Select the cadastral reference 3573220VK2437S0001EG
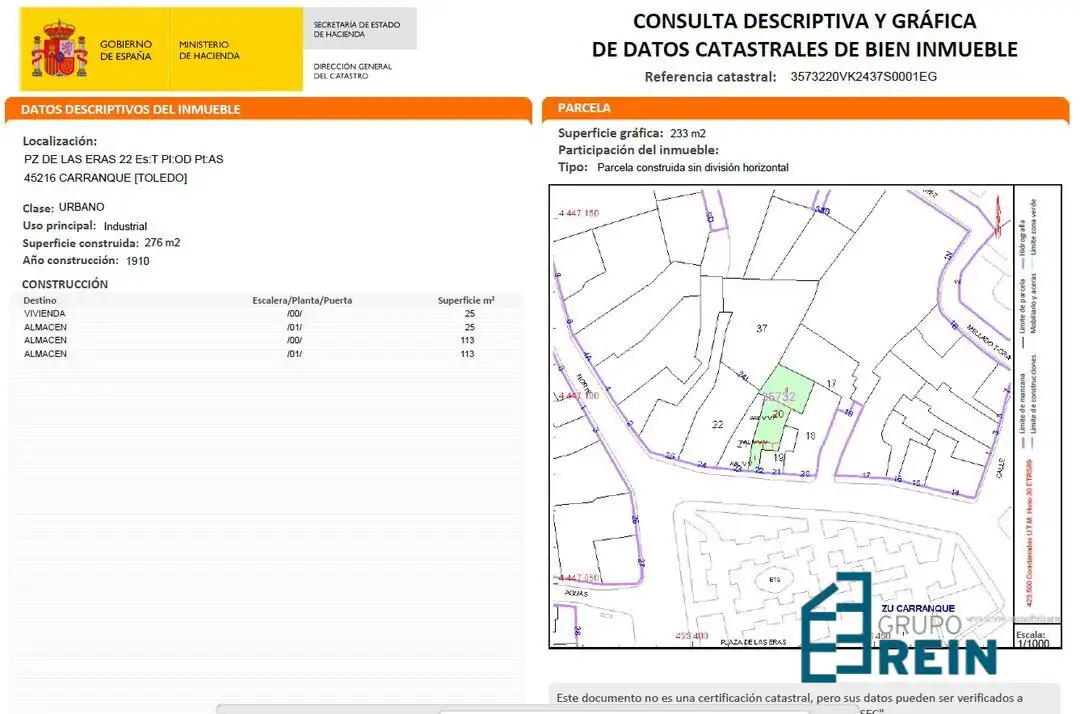Image resolution: width=1080 pixels, height=714 pixels. 864,76
